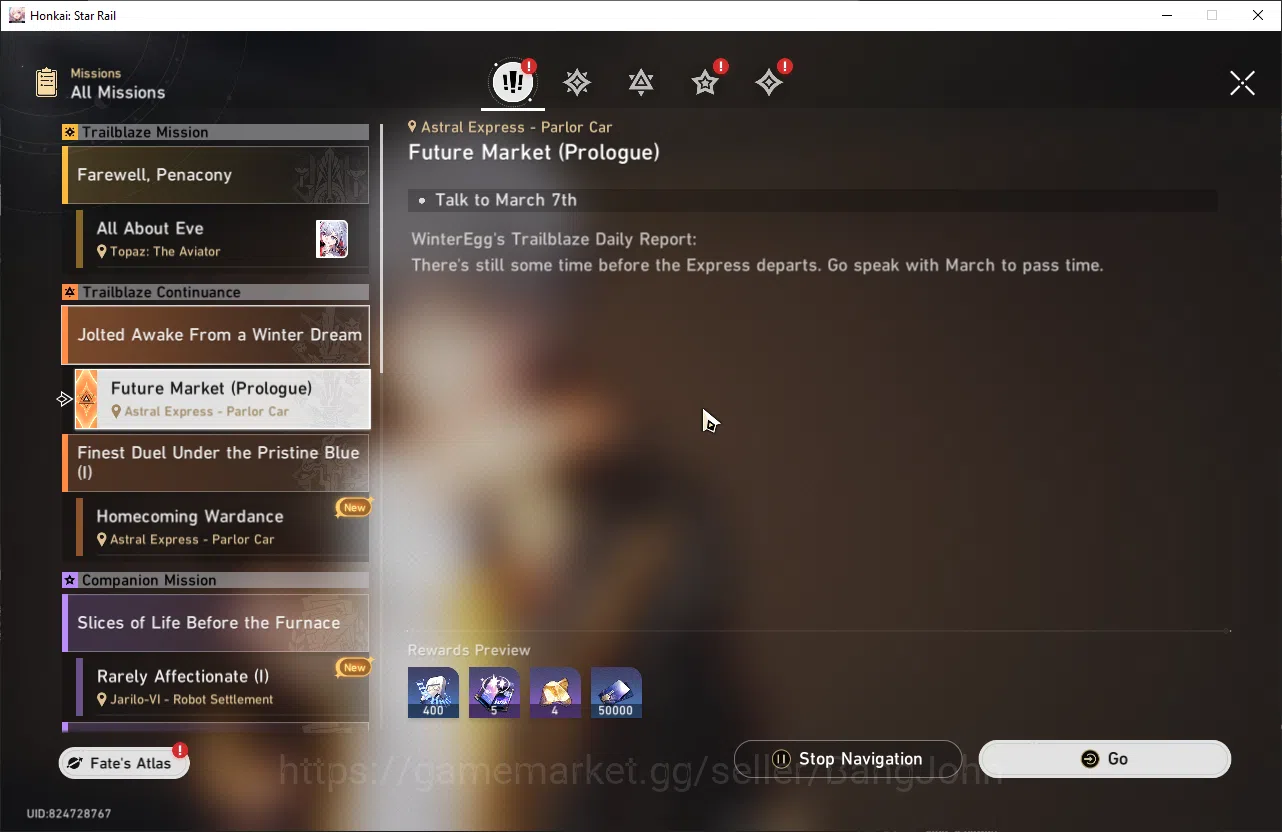Click the Topaz character portrait thumbnail
Screen dimensions: 1282x832
(x=332, y=239)
